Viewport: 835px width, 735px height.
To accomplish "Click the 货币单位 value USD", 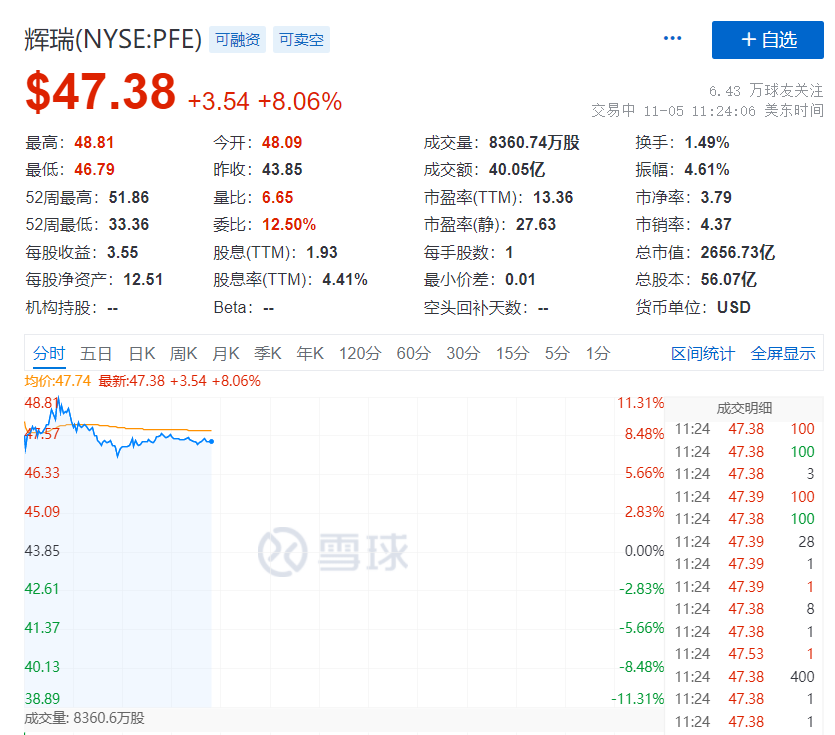I will pos(734,307).
